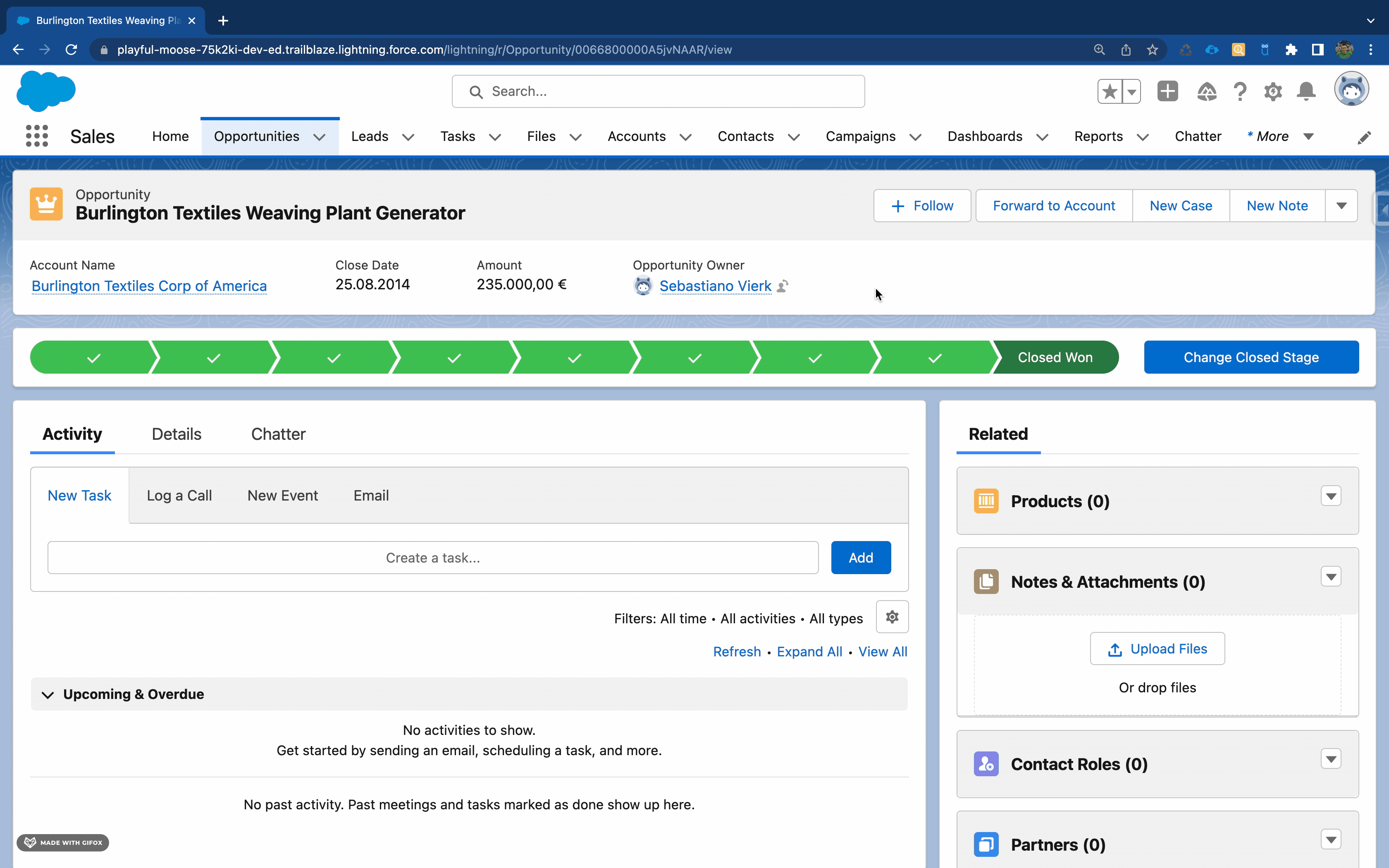1389x868 pixels.
Task: Click the Salesforce Setup gear icon
Action: [x=1272, y=91]
